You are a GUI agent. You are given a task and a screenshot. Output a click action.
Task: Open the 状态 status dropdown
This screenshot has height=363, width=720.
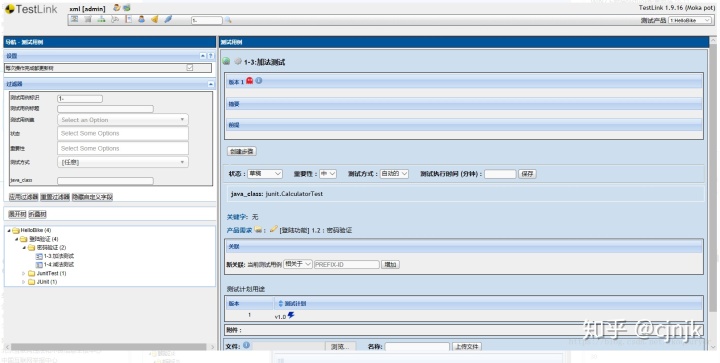coord(265,174)
